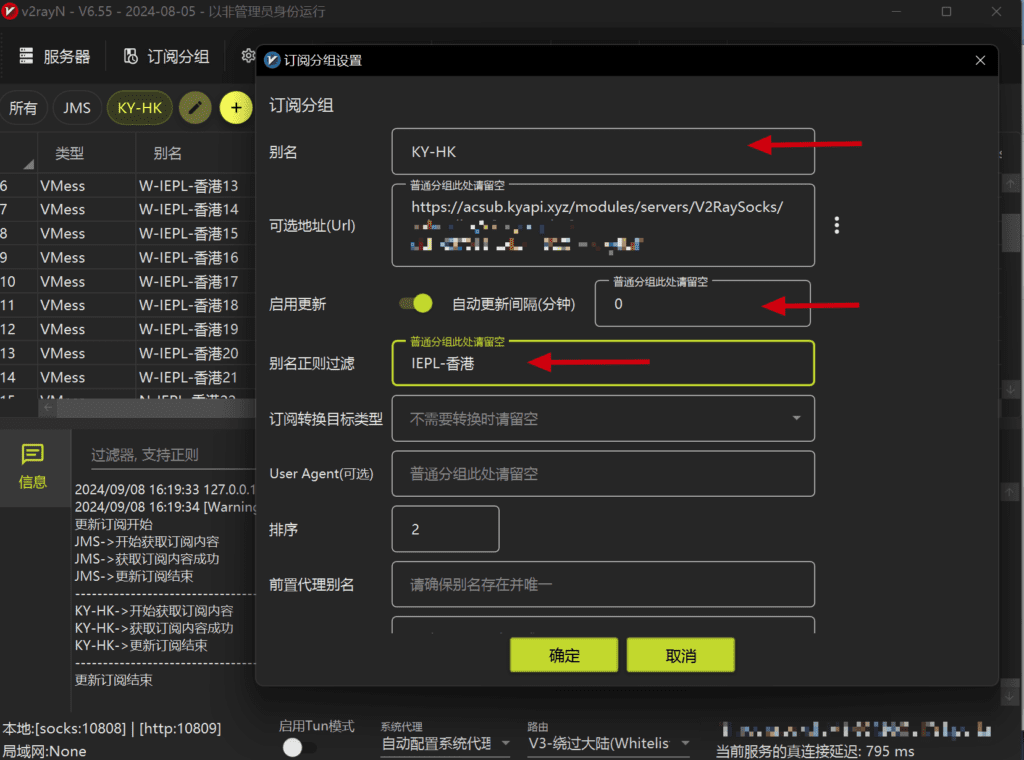Viewport: 1024px width, 760px height.
Task: Click the log line KY-HK->更新订阅结束
Action: 141,645
